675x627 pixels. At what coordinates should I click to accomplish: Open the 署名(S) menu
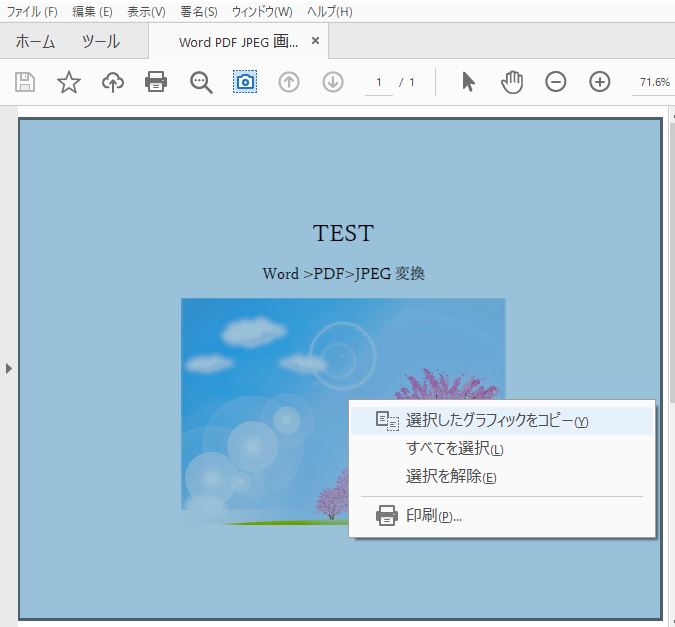pyautogui.click(x=199, y=12)
